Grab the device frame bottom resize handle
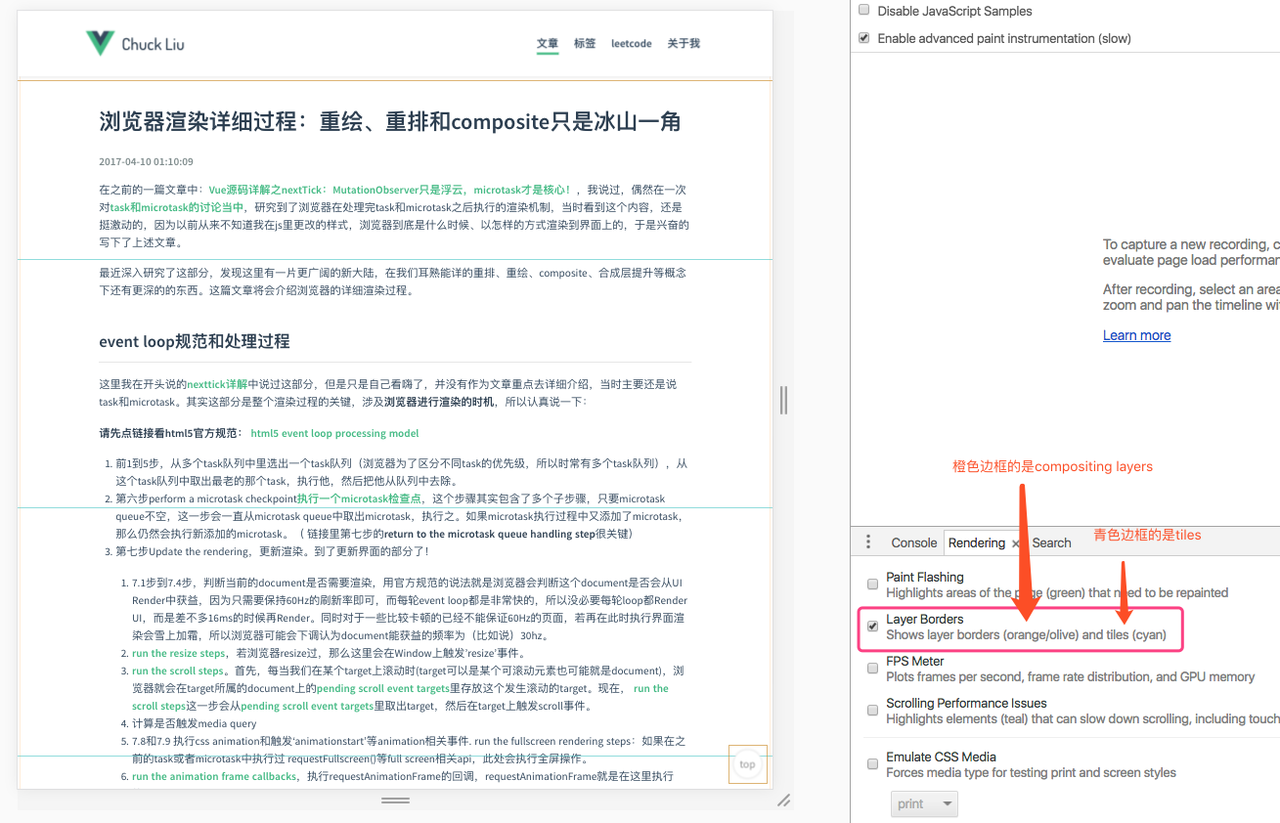The width and height of the screenshot is (1280, 823). click(x=395, y=800)
